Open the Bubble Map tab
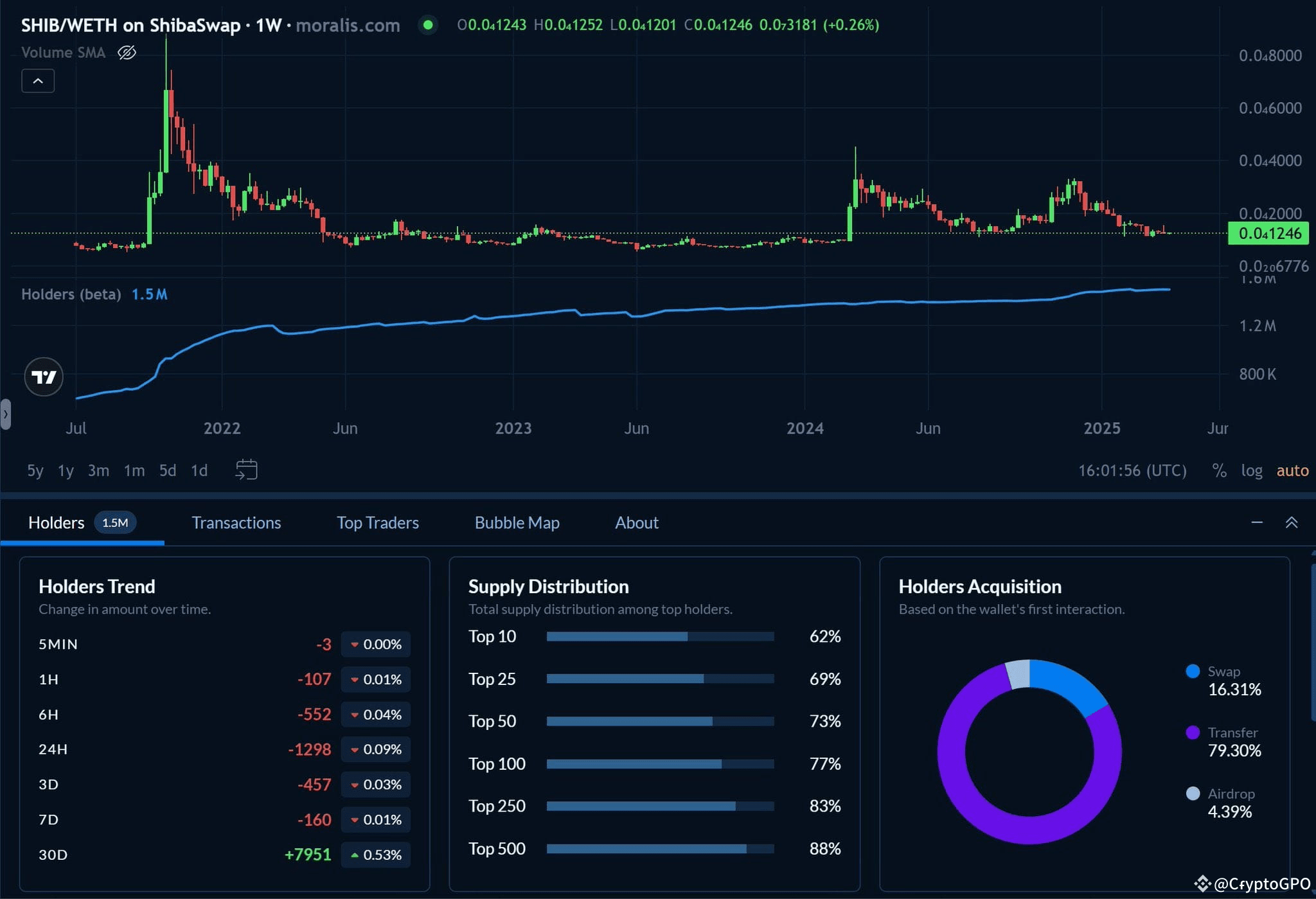This screenshot has width=1316, height=899. 517,522
